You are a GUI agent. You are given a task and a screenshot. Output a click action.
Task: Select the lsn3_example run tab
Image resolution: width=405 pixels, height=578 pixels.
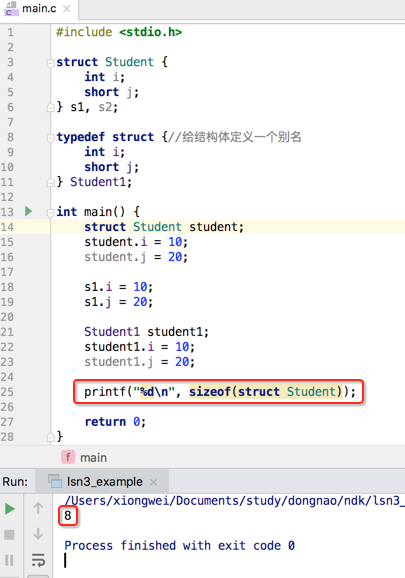coord(102,482)
